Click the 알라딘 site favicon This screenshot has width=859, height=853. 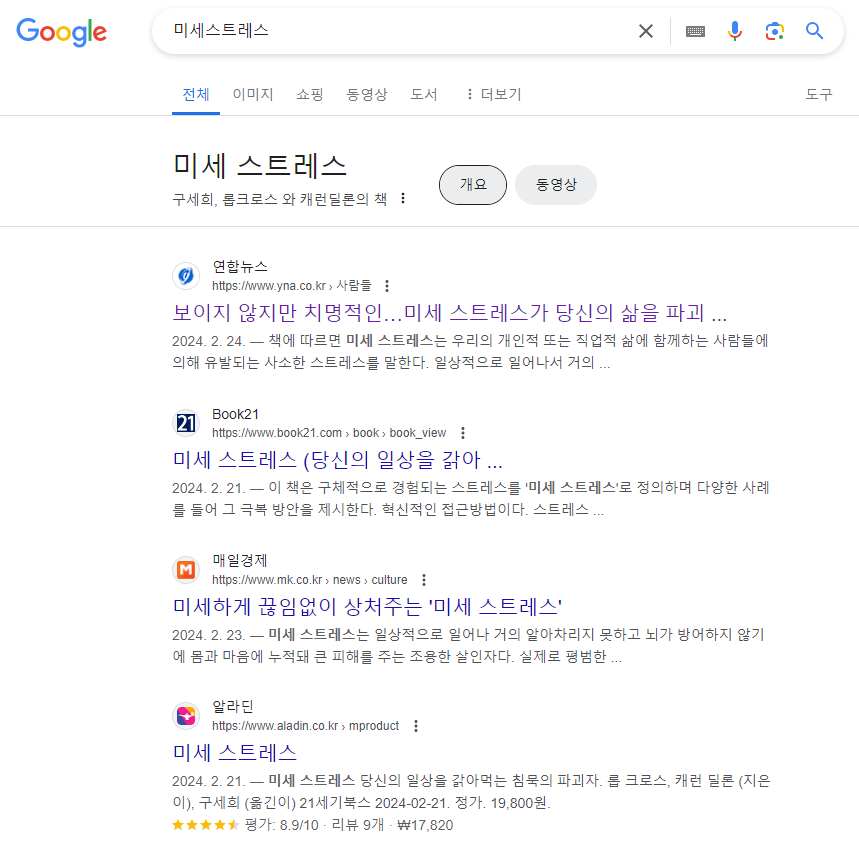(x=186, y=715)
